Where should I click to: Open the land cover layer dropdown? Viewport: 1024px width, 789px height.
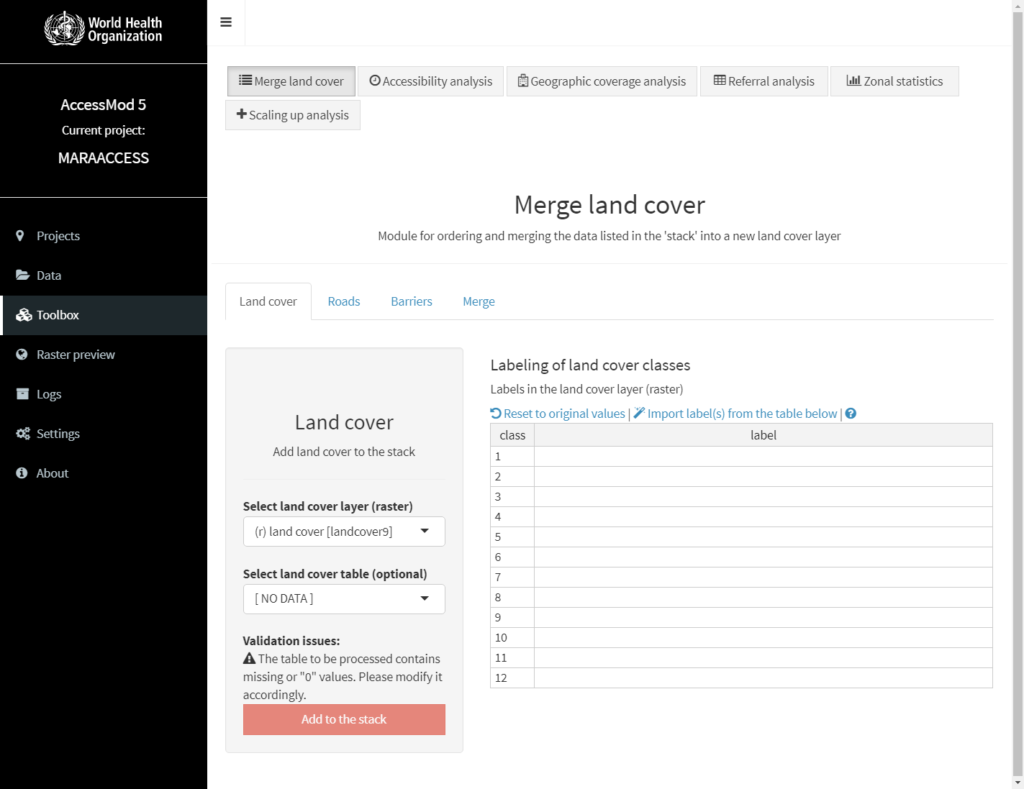(x=344, y=531)
